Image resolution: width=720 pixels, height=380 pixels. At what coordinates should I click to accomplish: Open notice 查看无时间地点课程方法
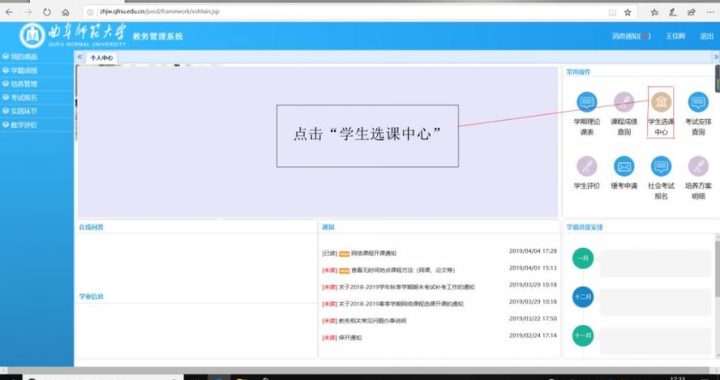[403, 270]
